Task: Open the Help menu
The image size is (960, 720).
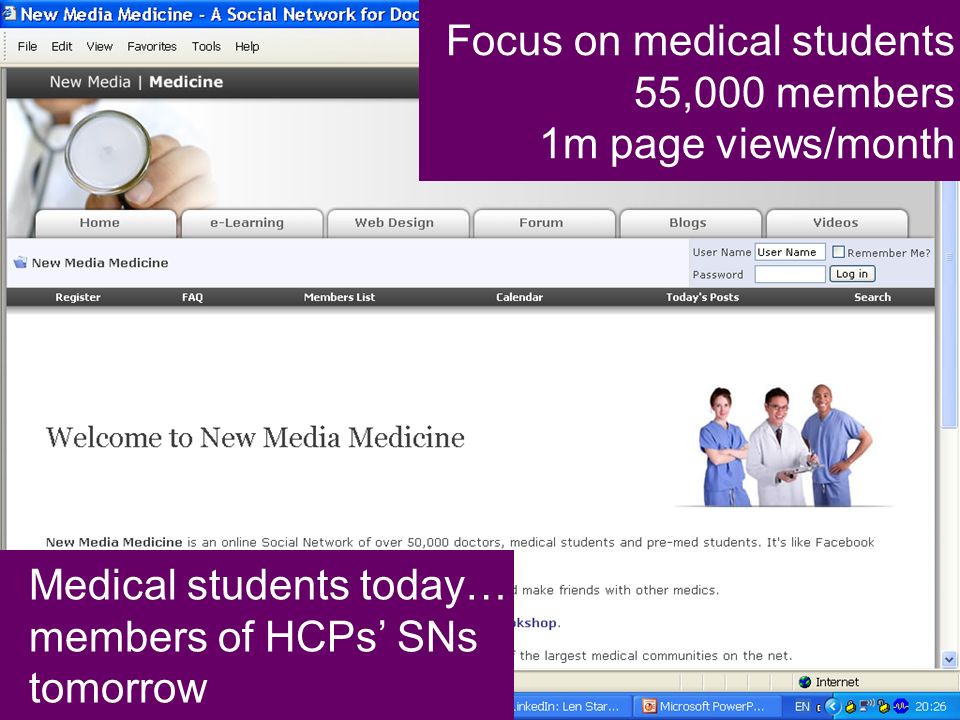Action: [x=247, y=47]
